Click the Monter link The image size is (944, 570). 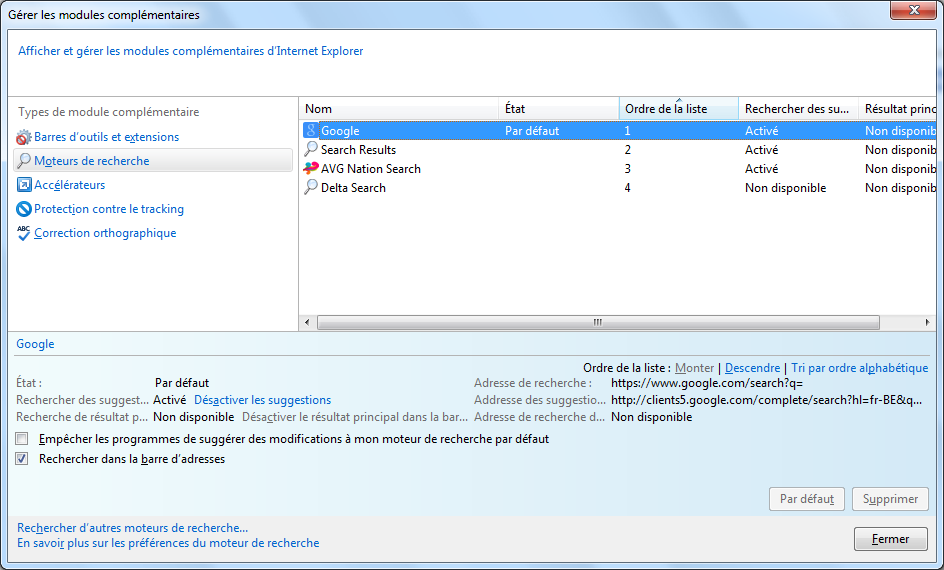(694, 368)
